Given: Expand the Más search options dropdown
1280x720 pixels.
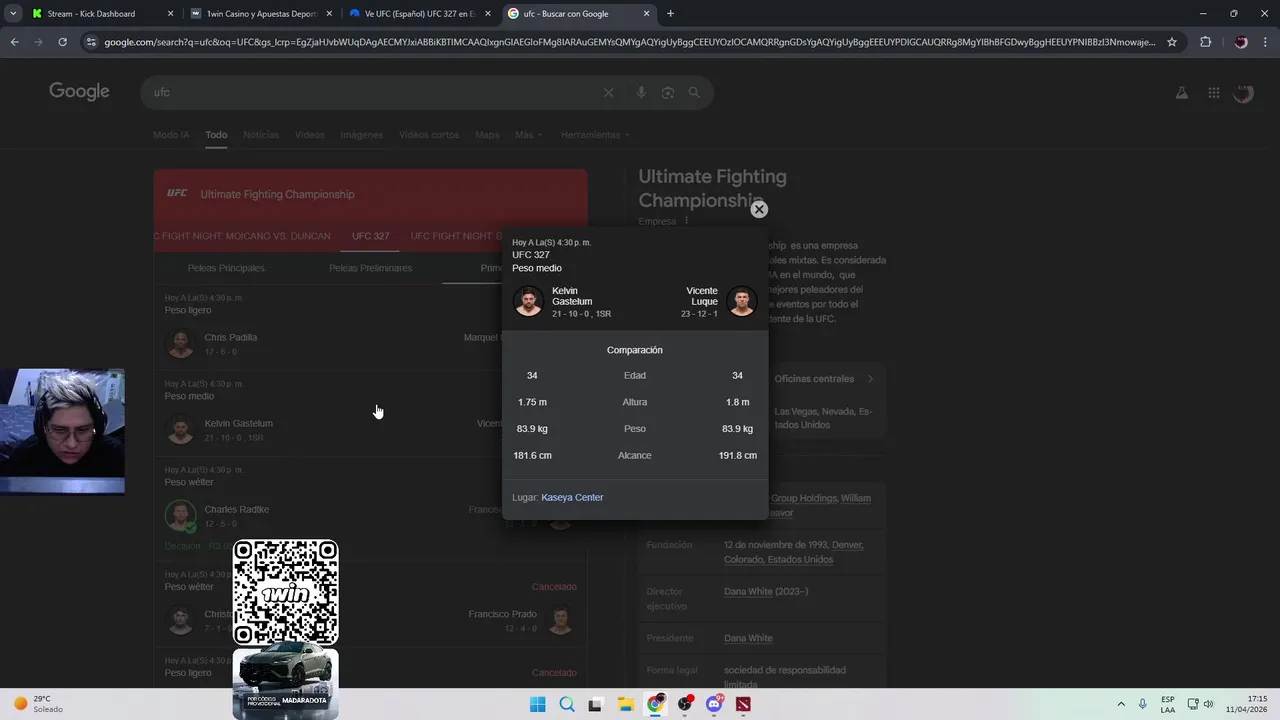Looking at the screenshot, I should point(528,135).
